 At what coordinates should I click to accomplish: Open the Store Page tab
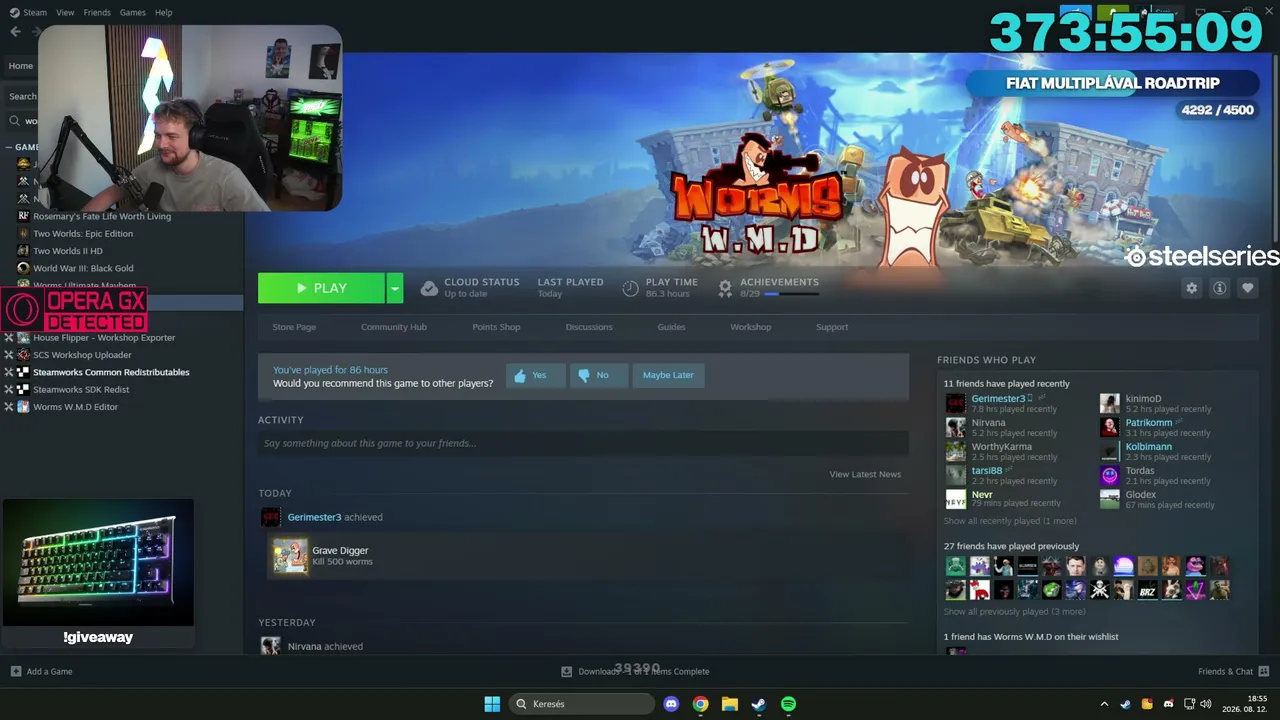click(294, 327)
